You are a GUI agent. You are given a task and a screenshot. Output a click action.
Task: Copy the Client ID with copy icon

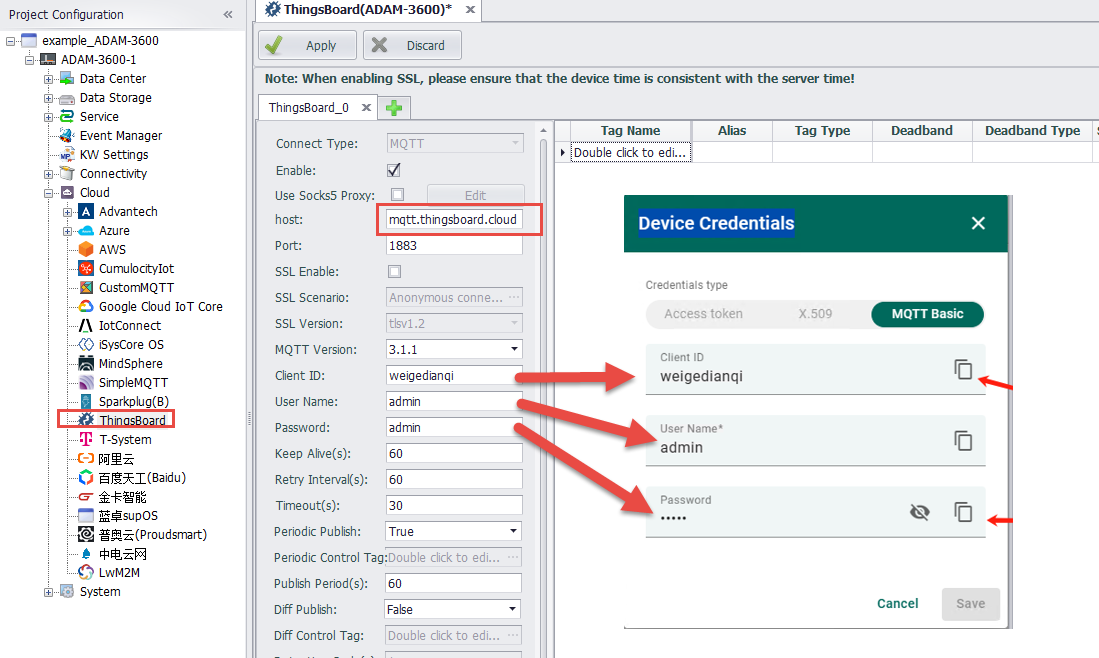click(963, 369)
